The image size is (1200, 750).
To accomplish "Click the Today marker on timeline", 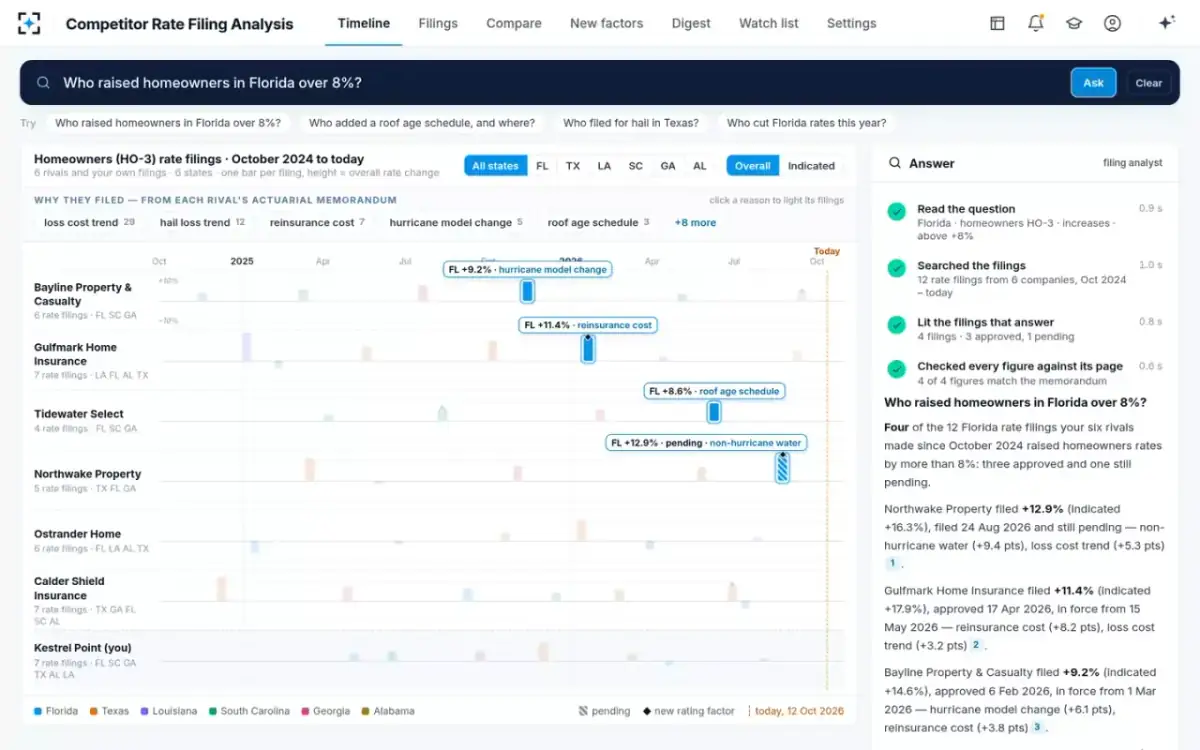I will coord(827,251).
